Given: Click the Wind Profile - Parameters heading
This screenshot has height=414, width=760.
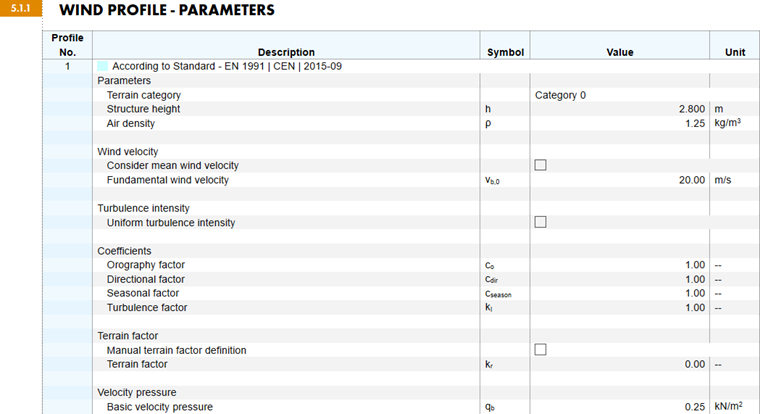Looking at the screenshot, I should (166, 11).
